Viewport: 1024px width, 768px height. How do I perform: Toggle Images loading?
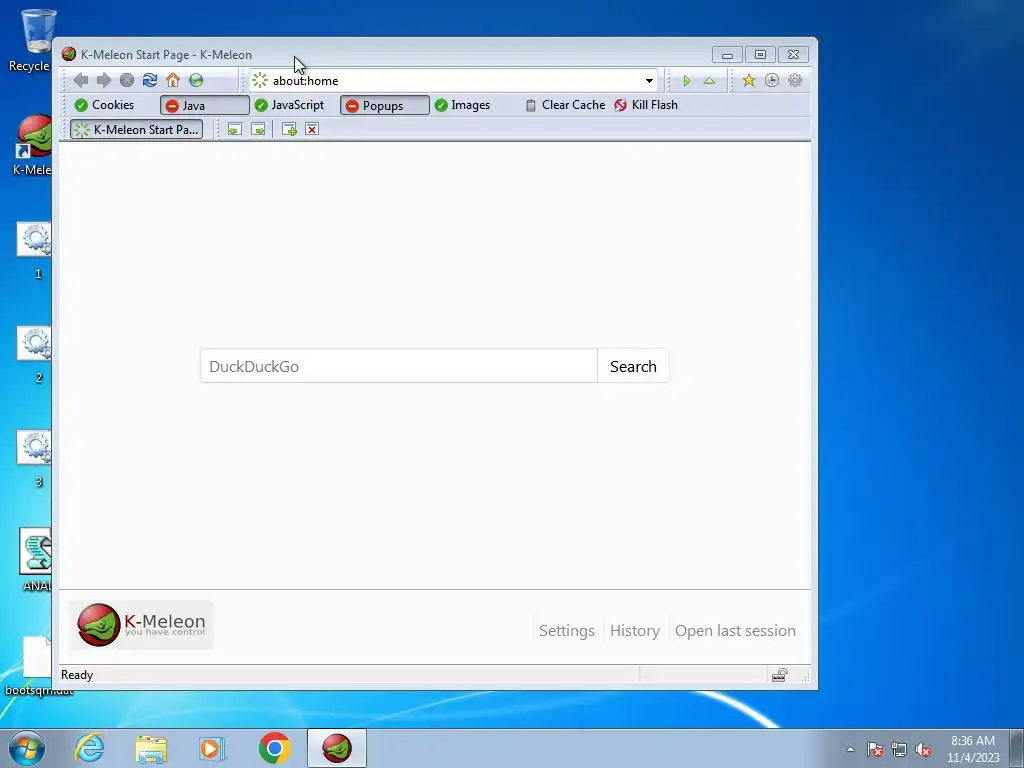tap(462, 105)
